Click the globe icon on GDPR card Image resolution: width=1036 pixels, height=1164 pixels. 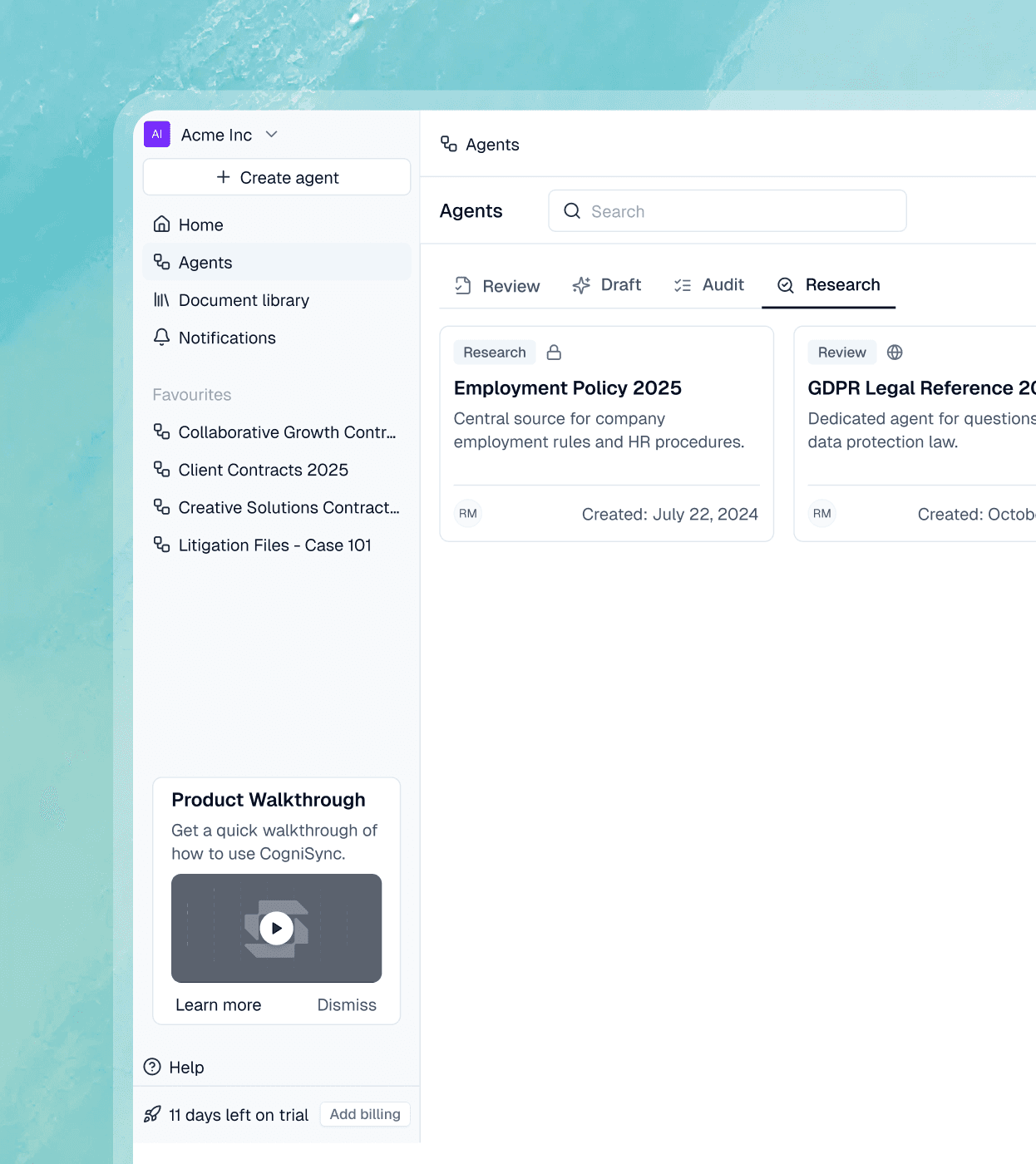coord(895,353)
